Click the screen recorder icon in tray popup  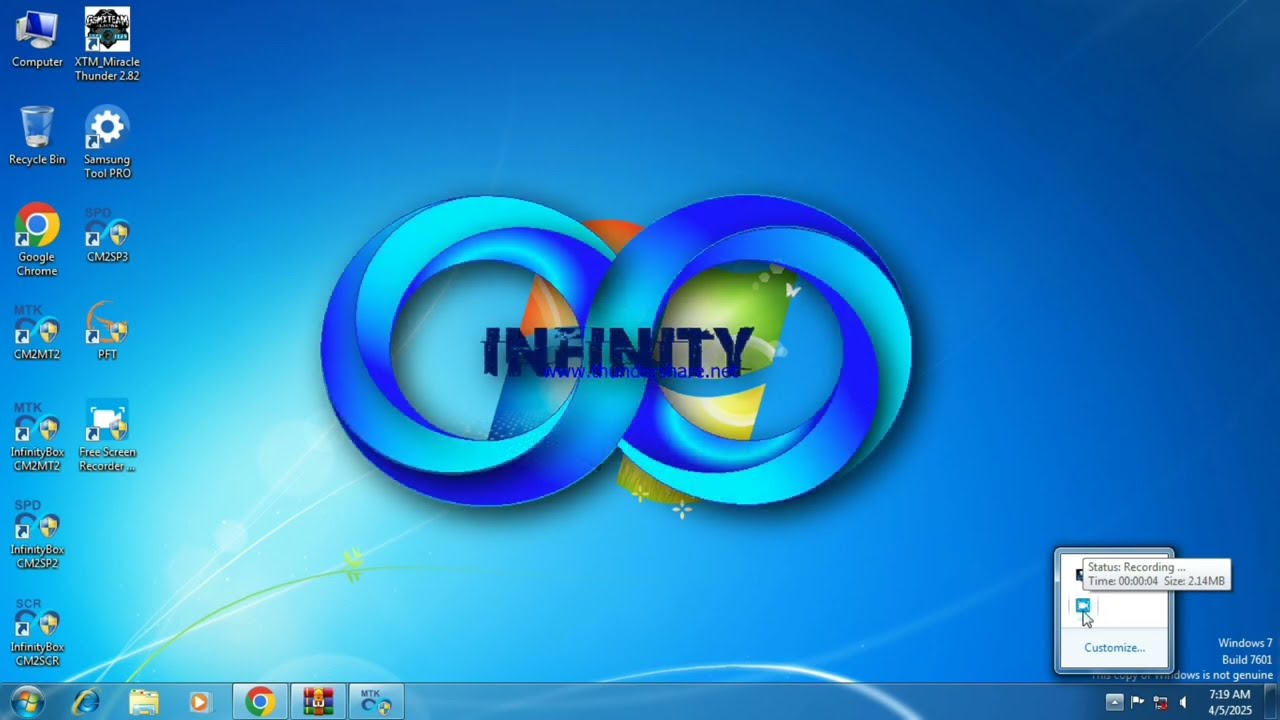pyautogui.click(x=1083, y=606)
